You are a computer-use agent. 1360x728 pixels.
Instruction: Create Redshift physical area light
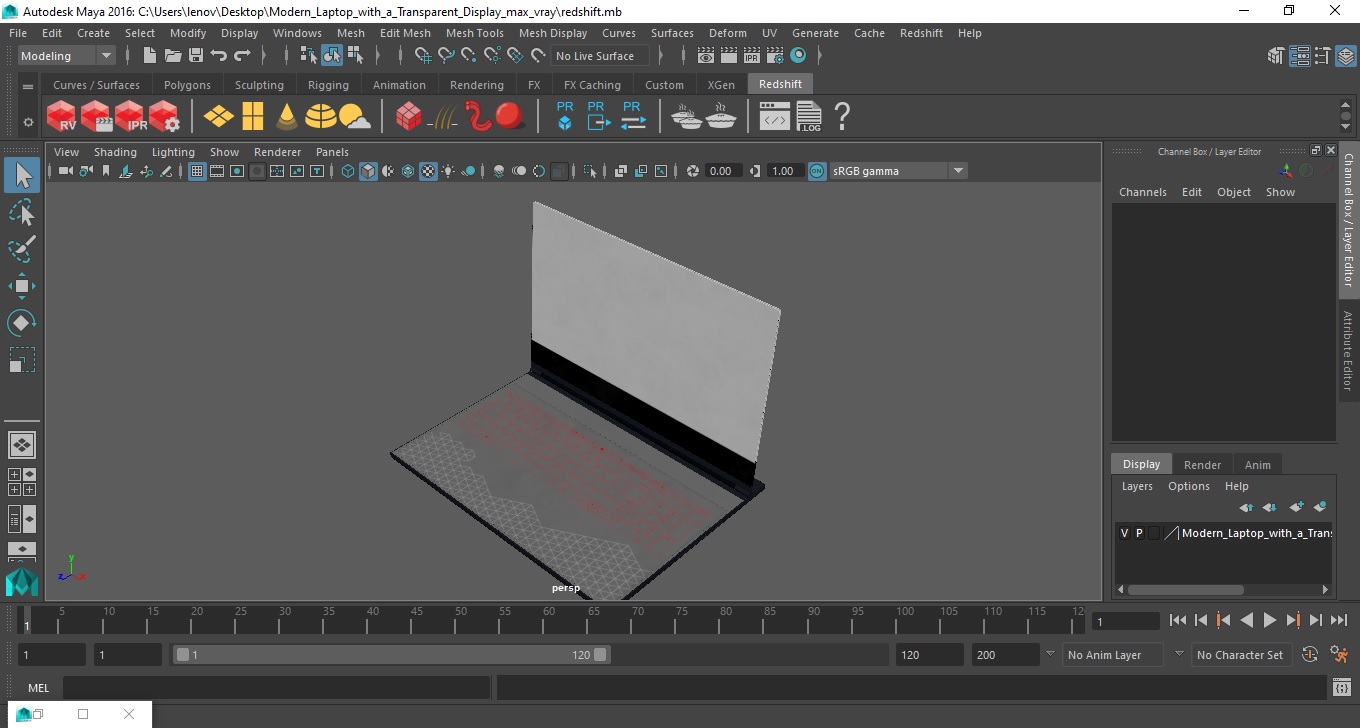[218, 116]
